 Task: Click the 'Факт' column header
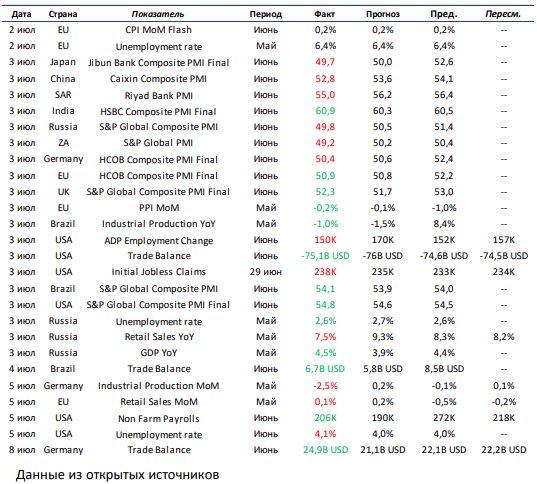point(324,14)
